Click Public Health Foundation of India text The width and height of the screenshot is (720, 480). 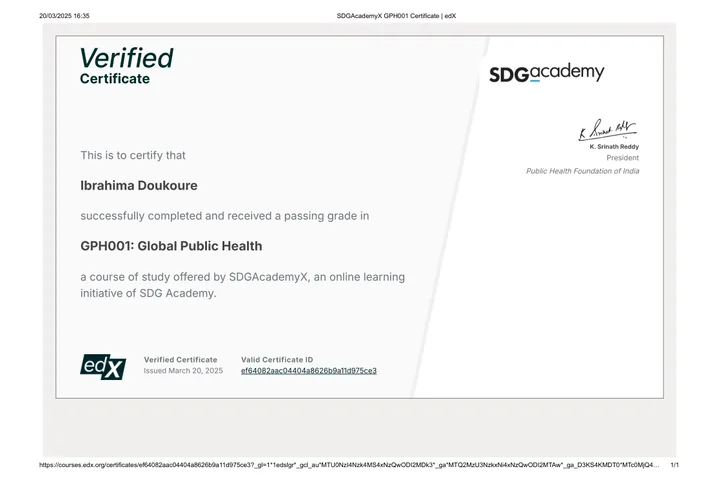coord(582,171)
